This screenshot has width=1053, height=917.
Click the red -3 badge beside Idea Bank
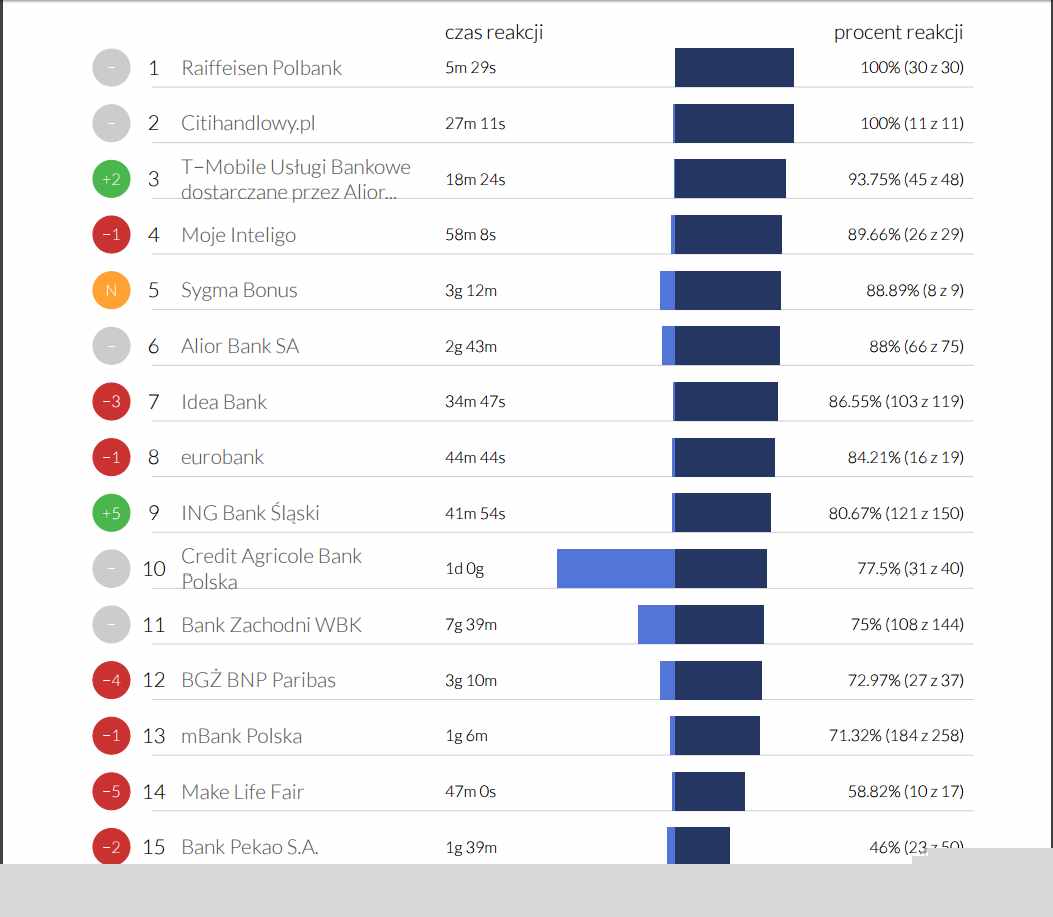[x=111, y=402]
